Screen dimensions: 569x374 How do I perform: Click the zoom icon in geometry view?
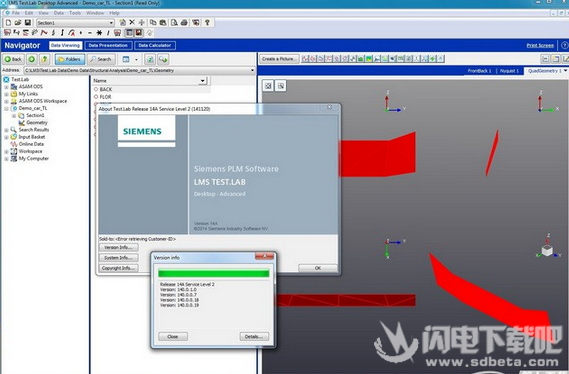click(x=281, y=86)
